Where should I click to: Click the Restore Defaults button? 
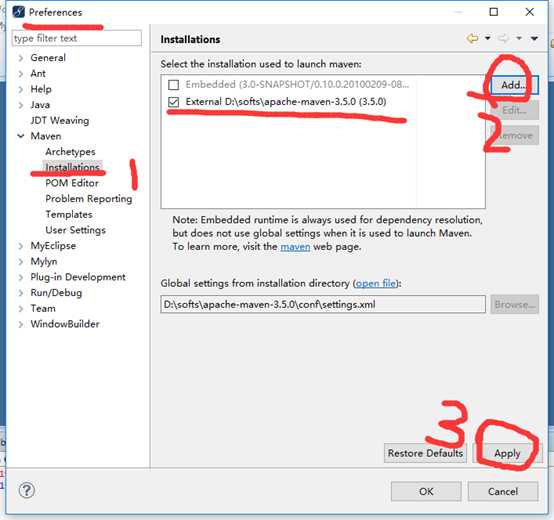[425, 453]
